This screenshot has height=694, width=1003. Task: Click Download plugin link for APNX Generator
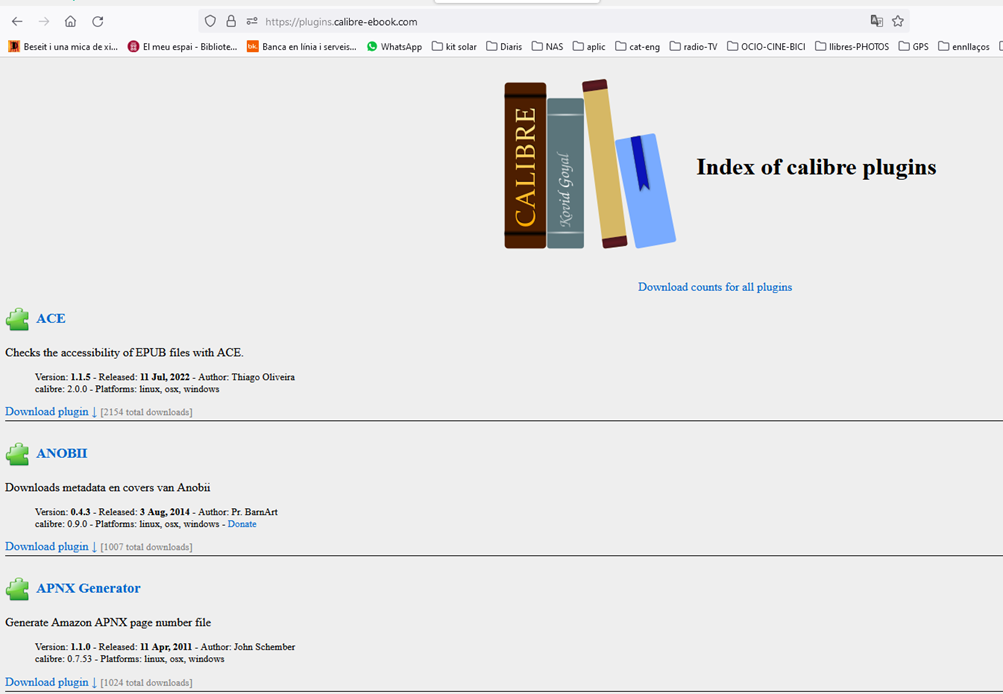pos(50,682)
